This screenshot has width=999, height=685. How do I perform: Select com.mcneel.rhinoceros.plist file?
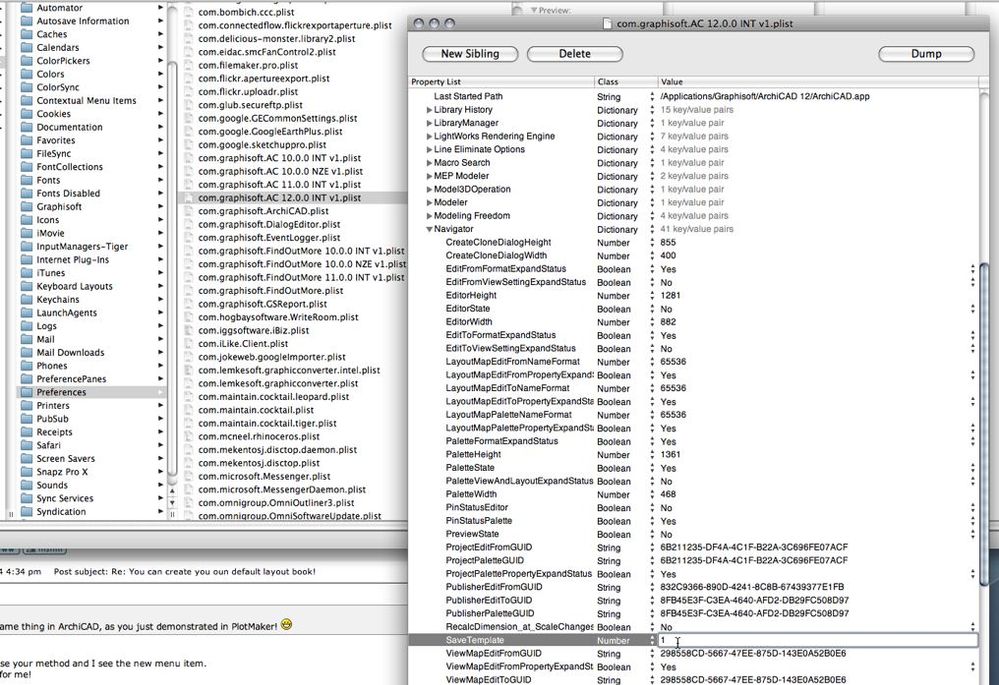pos(259,436)
